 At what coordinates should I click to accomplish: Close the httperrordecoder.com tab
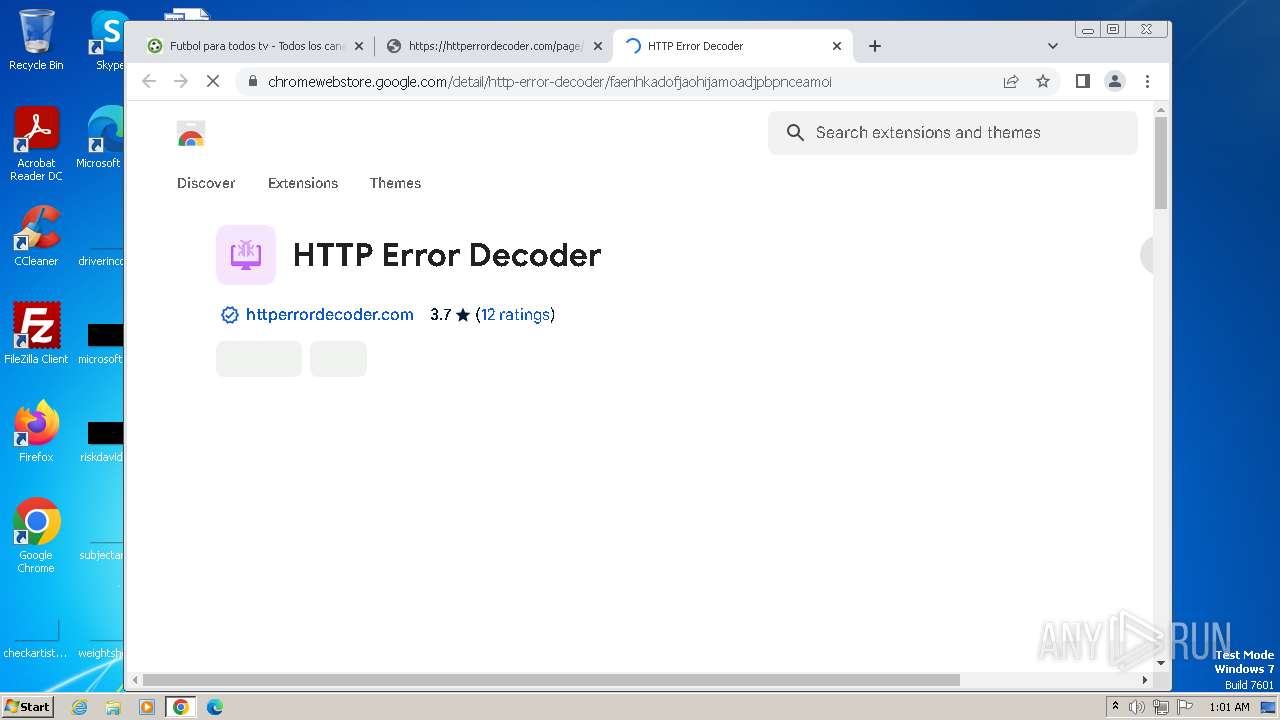pyautogui.click(x=598, y=46)
